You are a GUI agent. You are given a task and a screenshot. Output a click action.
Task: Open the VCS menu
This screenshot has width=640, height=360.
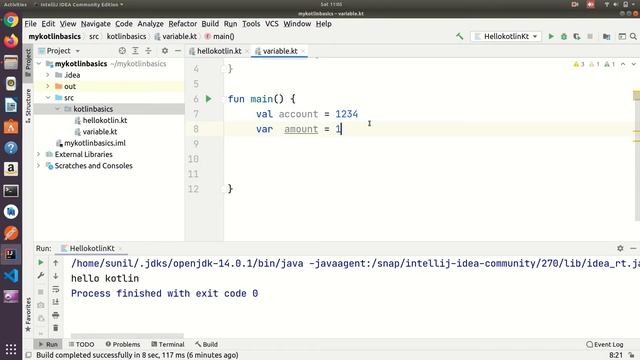pos(271,24)
